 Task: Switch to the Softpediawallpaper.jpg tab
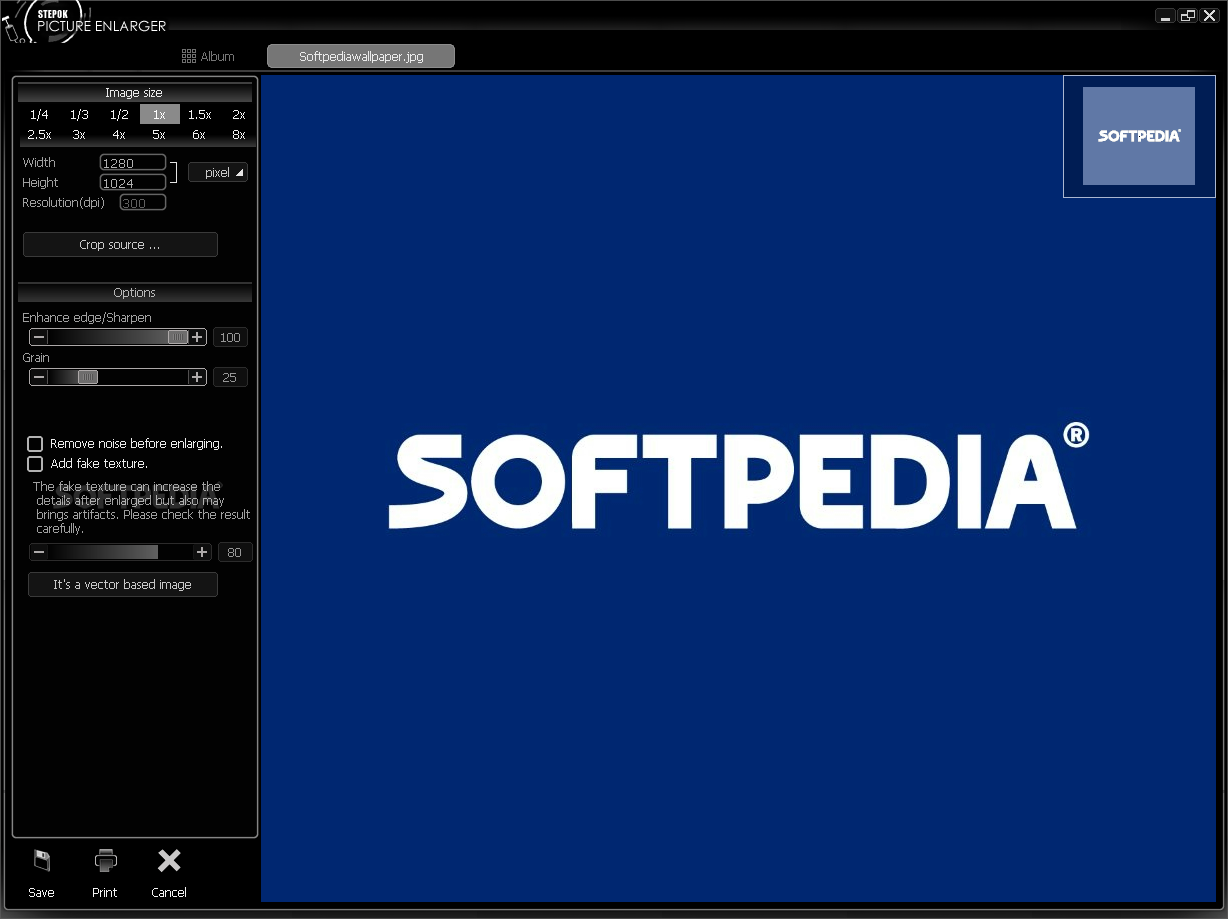(361, 57)
